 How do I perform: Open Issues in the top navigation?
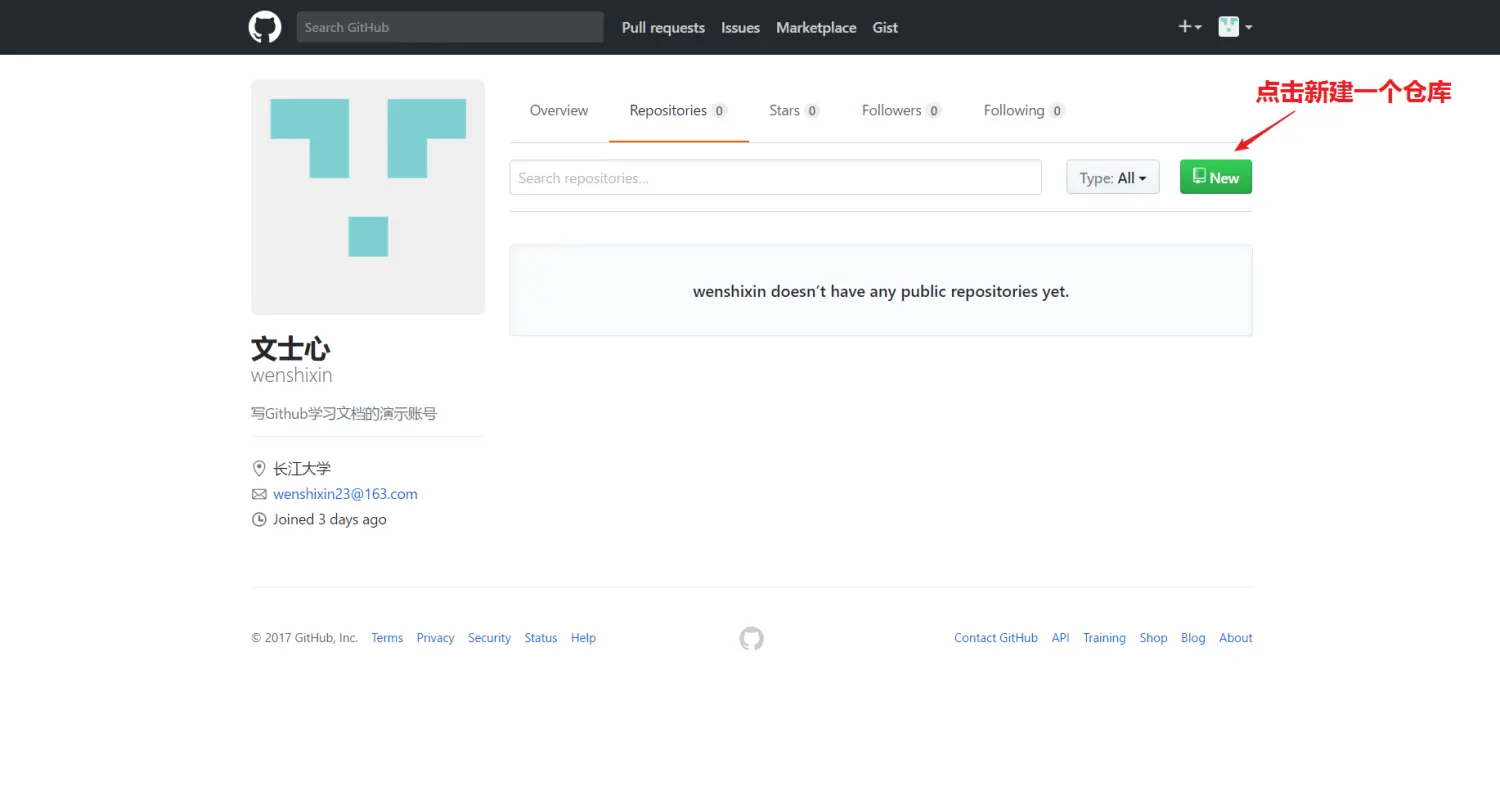[x=741, y=28]
